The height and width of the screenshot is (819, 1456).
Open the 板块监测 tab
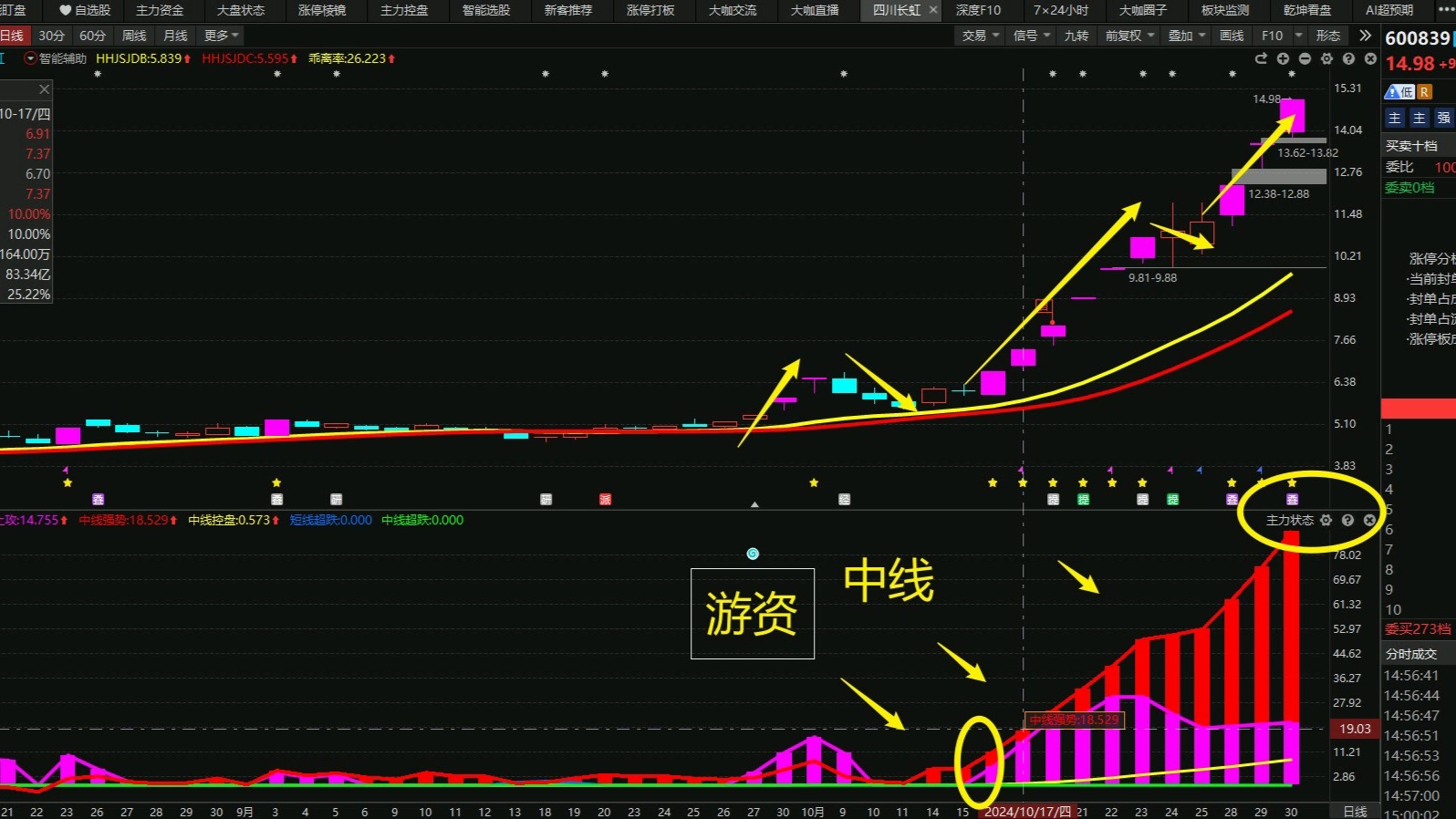click(1225, 10)
